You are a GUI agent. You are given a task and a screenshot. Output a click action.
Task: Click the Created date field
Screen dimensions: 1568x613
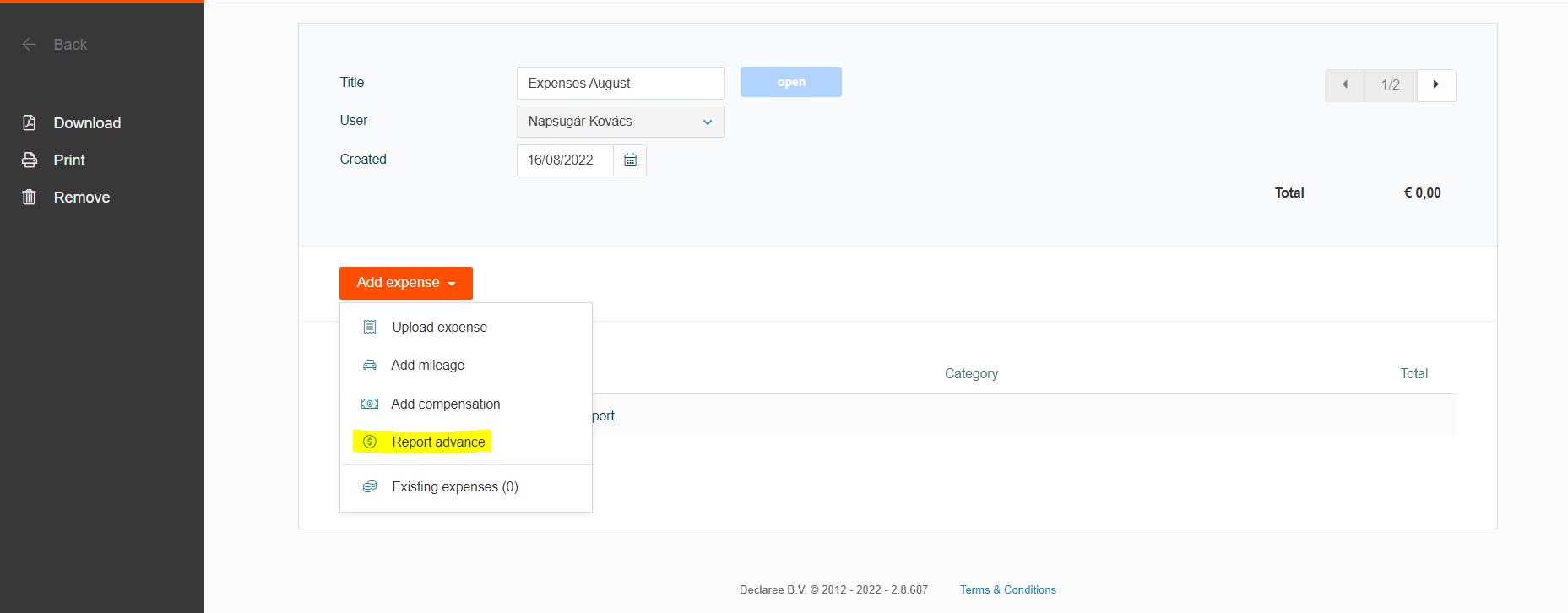(564, 160)
